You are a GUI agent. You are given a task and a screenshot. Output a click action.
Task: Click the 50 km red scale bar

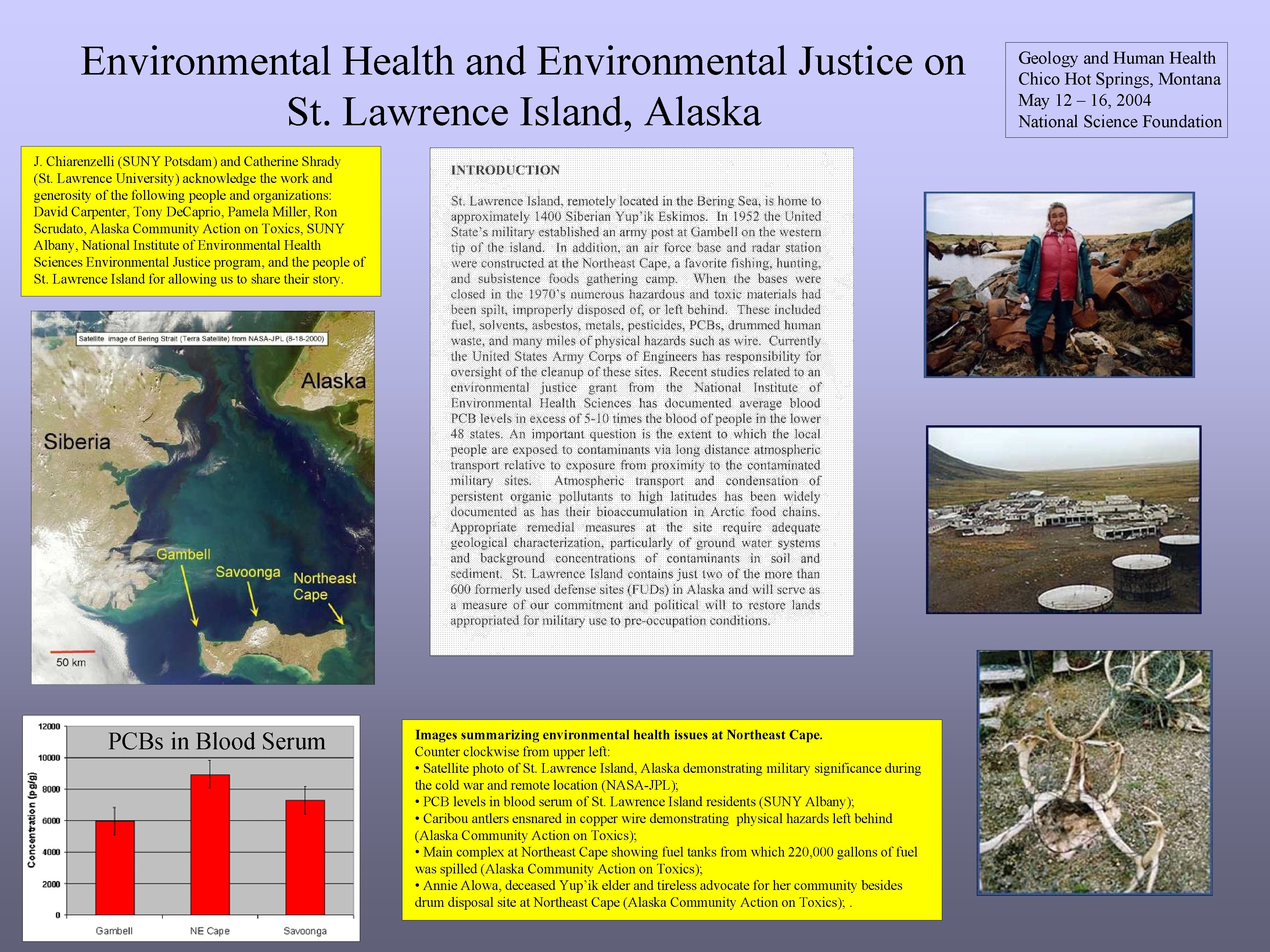tap(72, 652)
